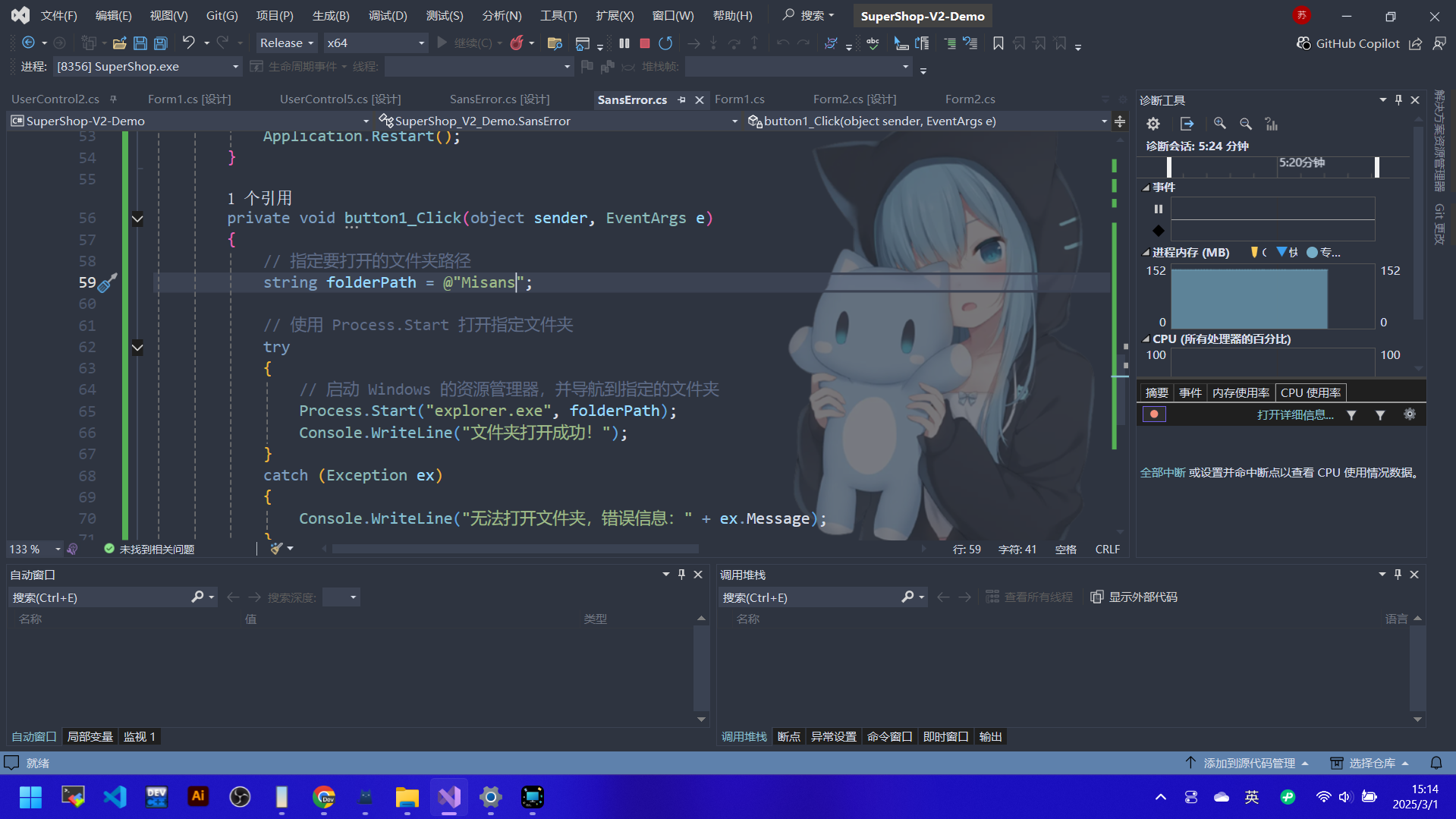
Task: Click the Send Feedback icon at top right
Action: [1439, 43]
